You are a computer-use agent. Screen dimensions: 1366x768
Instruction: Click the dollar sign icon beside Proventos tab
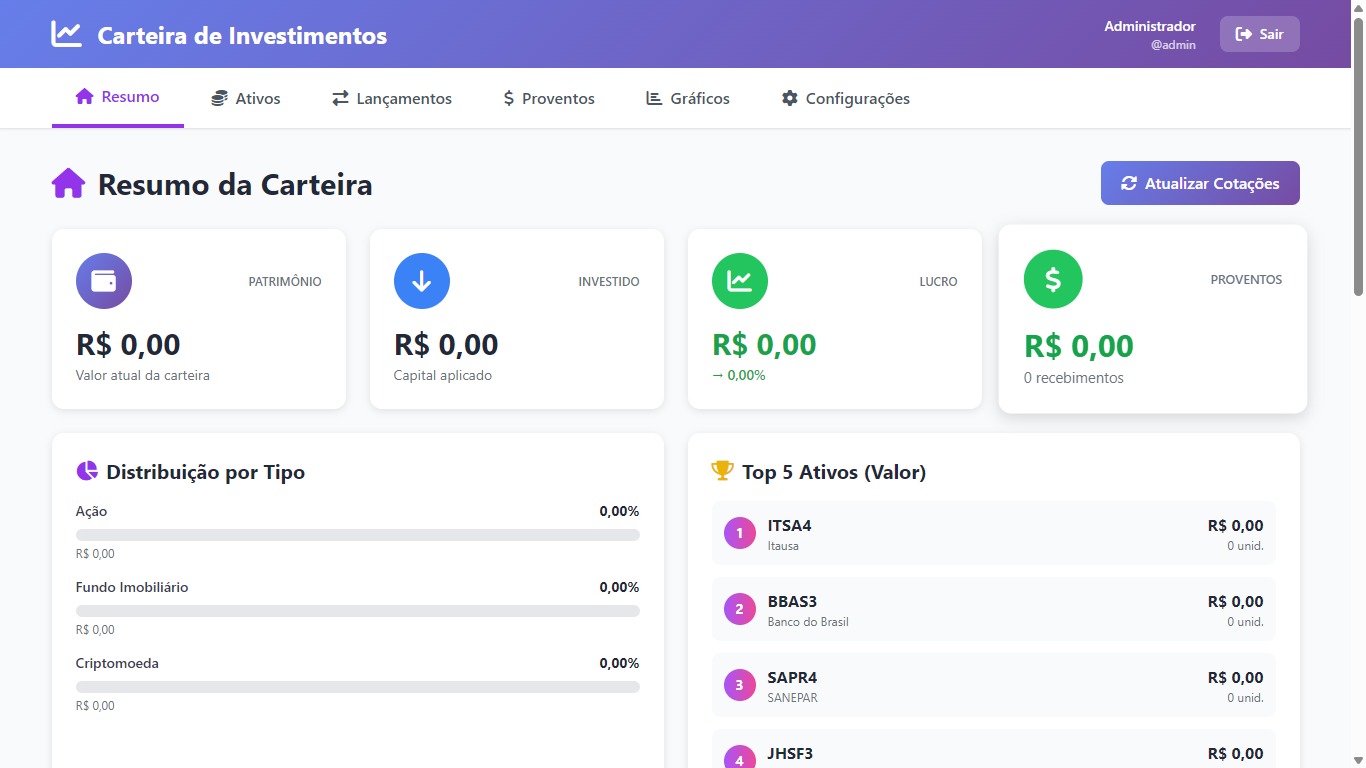[507, 97]
